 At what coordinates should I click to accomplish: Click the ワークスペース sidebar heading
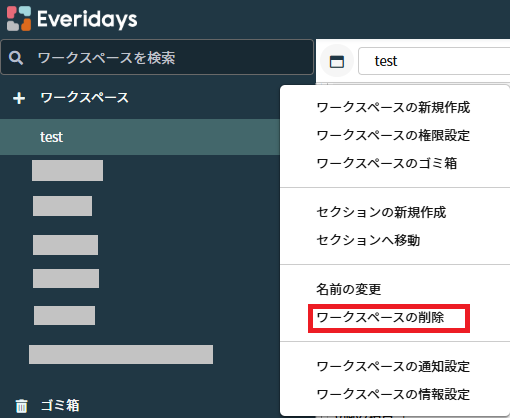click(84, 98)
